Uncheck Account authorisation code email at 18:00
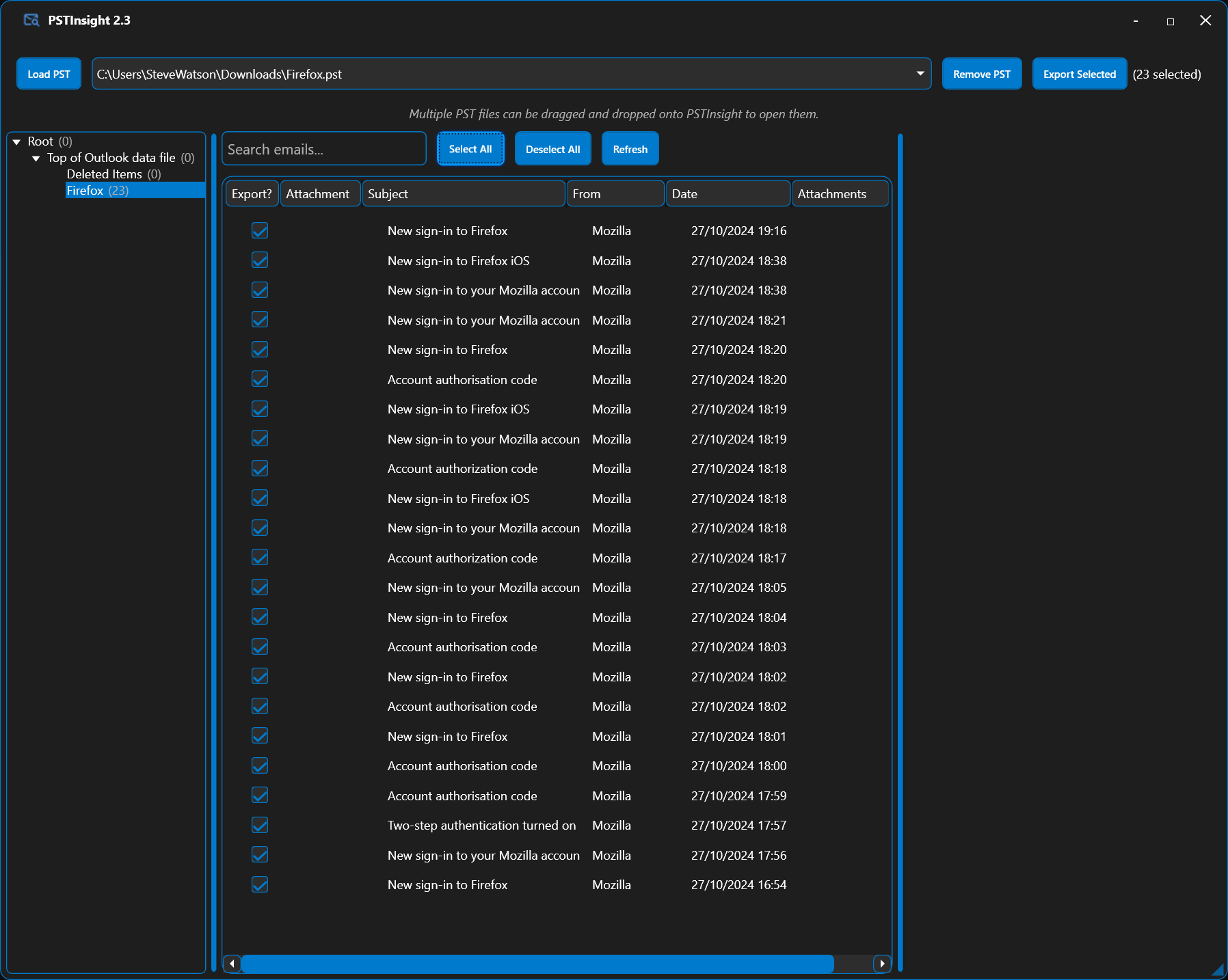The height and width of the screenshot is (980, 1228). click(260, 766)
